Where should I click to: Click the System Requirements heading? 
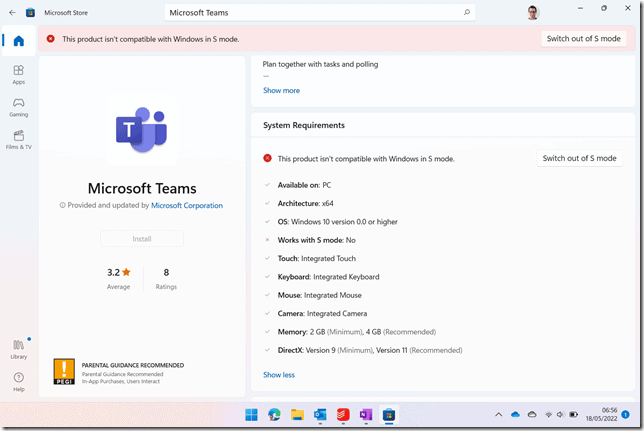coord(304,125)
